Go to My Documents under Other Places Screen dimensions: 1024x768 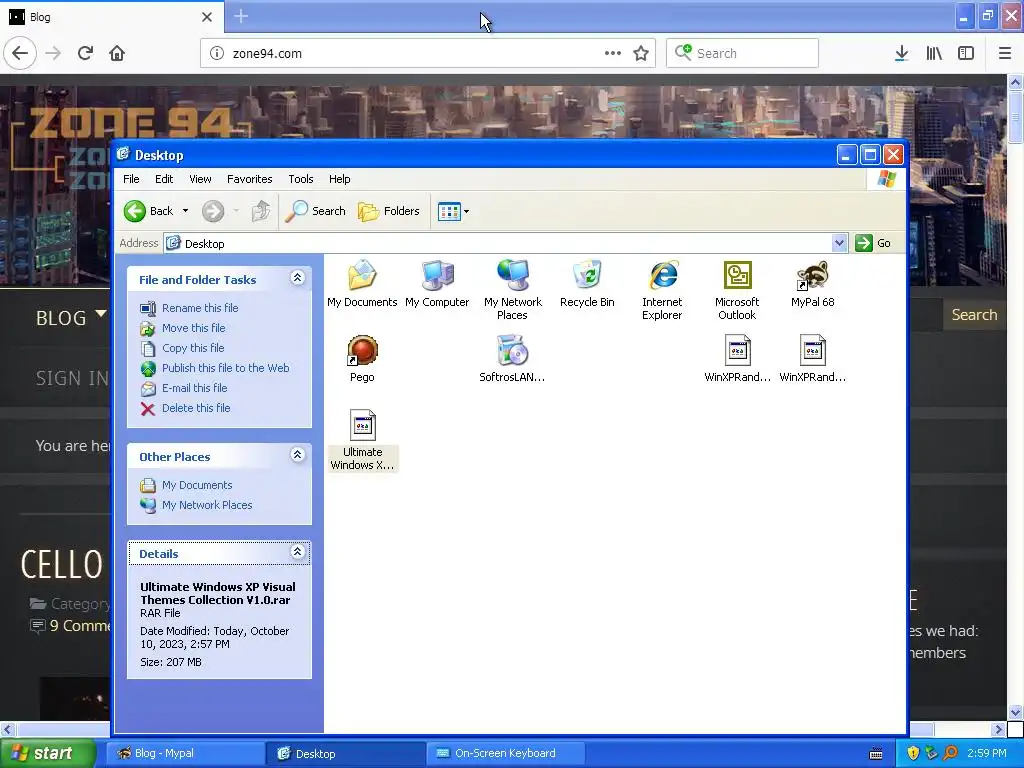point(197,485)
